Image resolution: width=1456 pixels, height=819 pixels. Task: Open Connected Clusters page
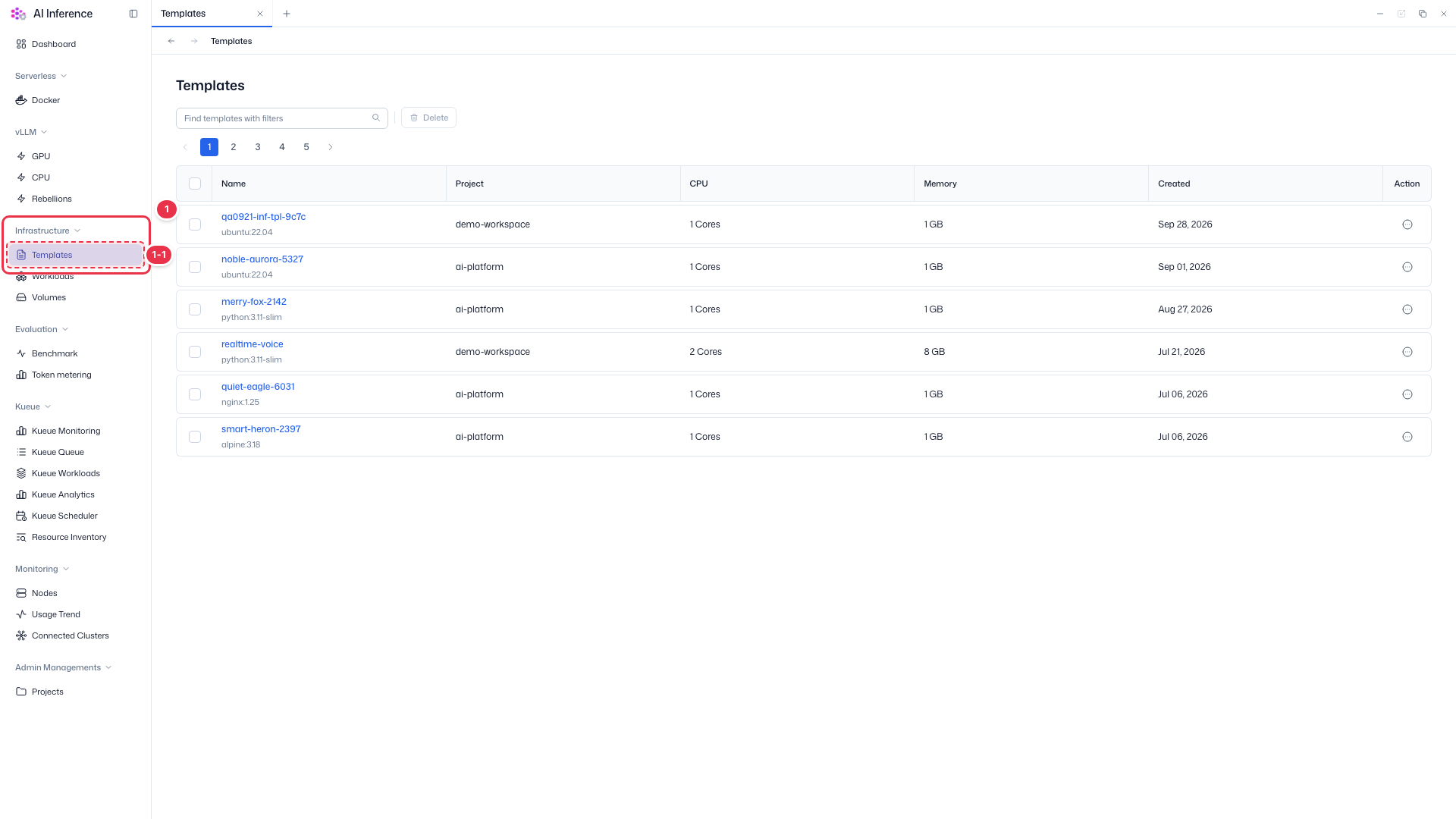71,635
